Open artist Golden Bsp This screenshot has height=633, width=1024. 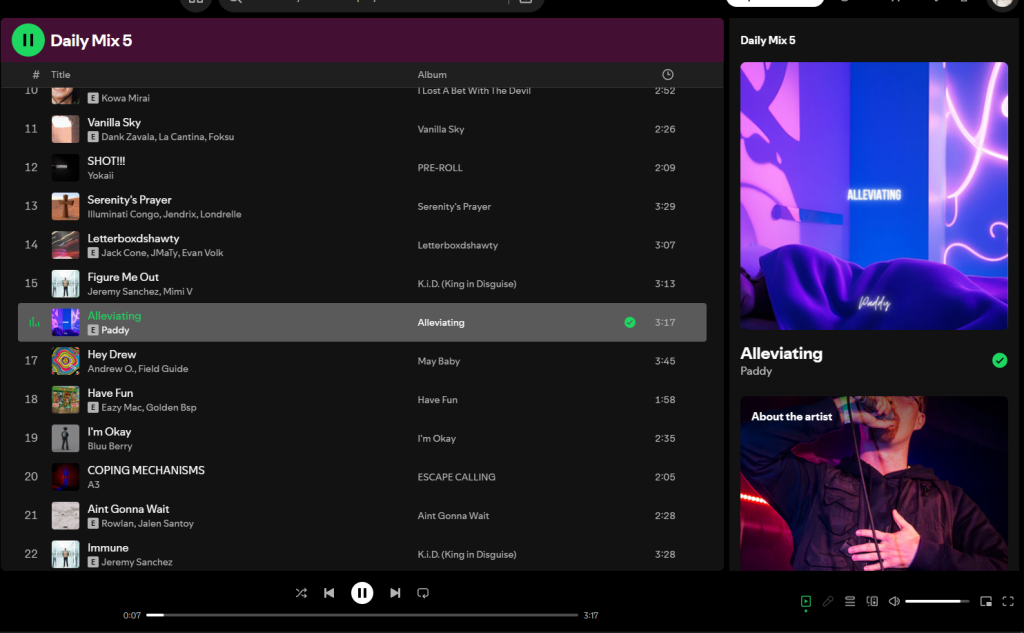coord(171,407)
